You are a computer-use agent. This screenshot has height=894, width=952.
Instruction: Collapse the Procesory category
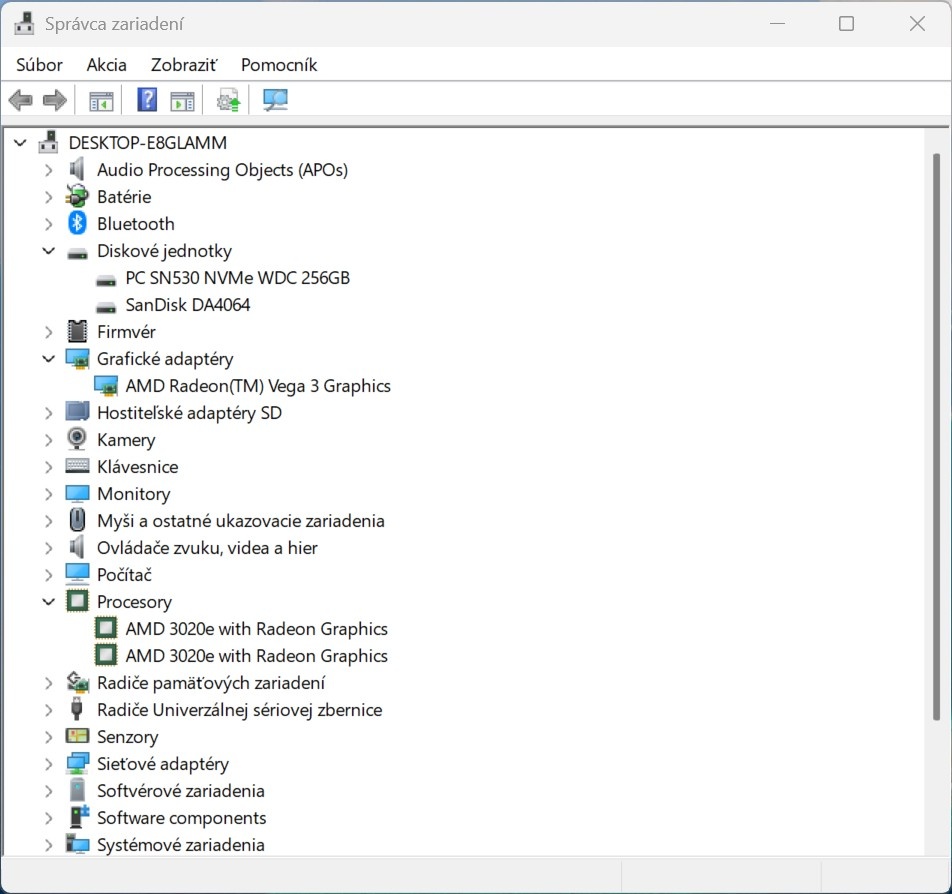48,602
